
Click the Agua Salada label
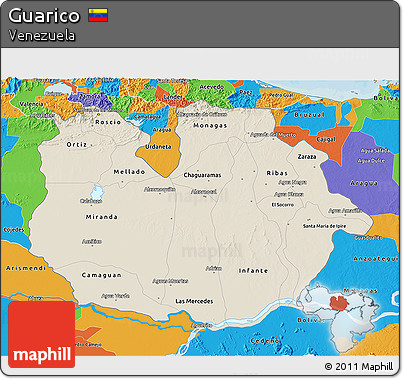tap(375, 150)
